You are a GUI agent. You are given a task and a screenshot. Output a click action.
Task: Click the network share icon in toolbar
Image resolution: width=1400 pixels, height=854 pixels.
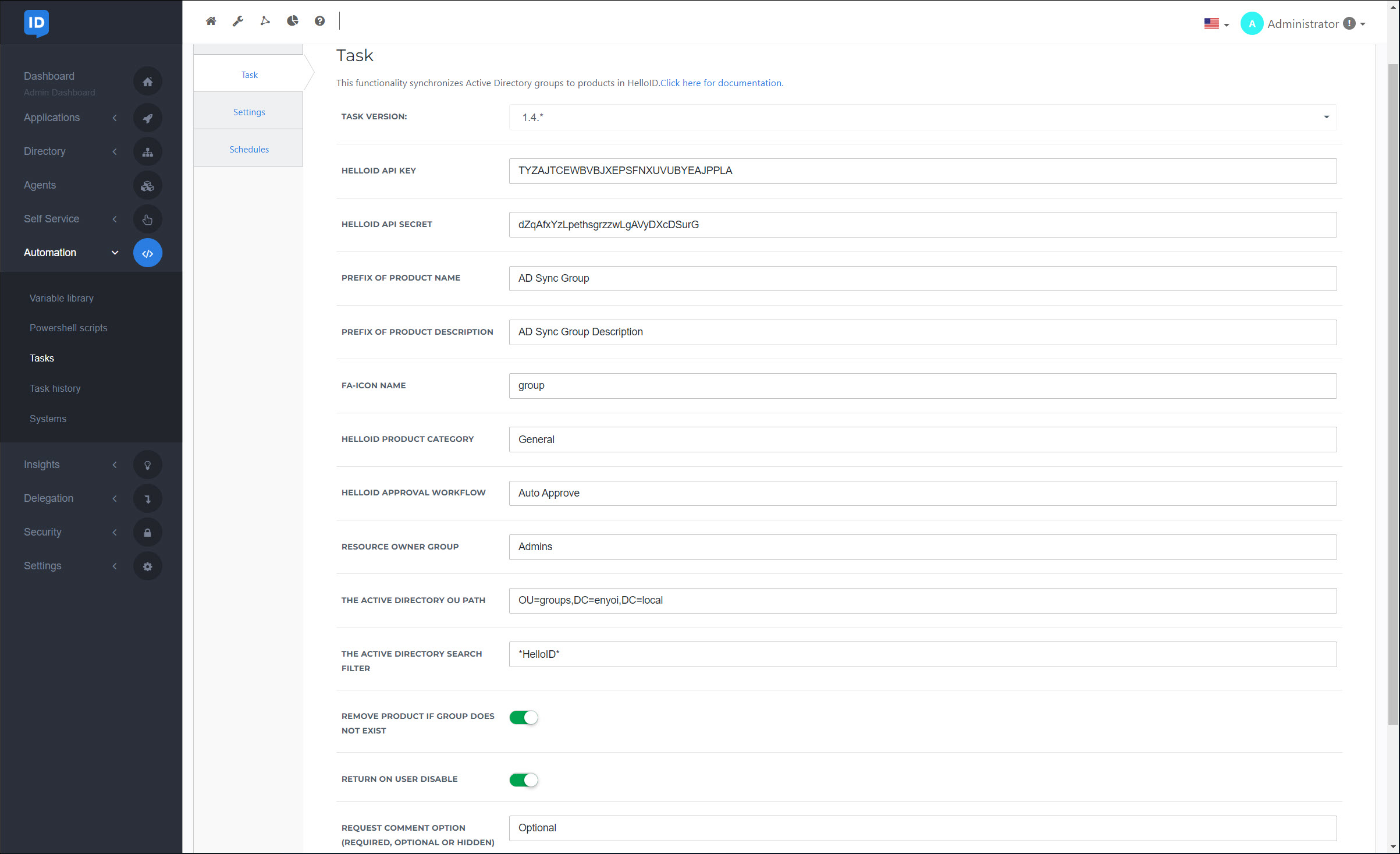(x=265, y=21)
